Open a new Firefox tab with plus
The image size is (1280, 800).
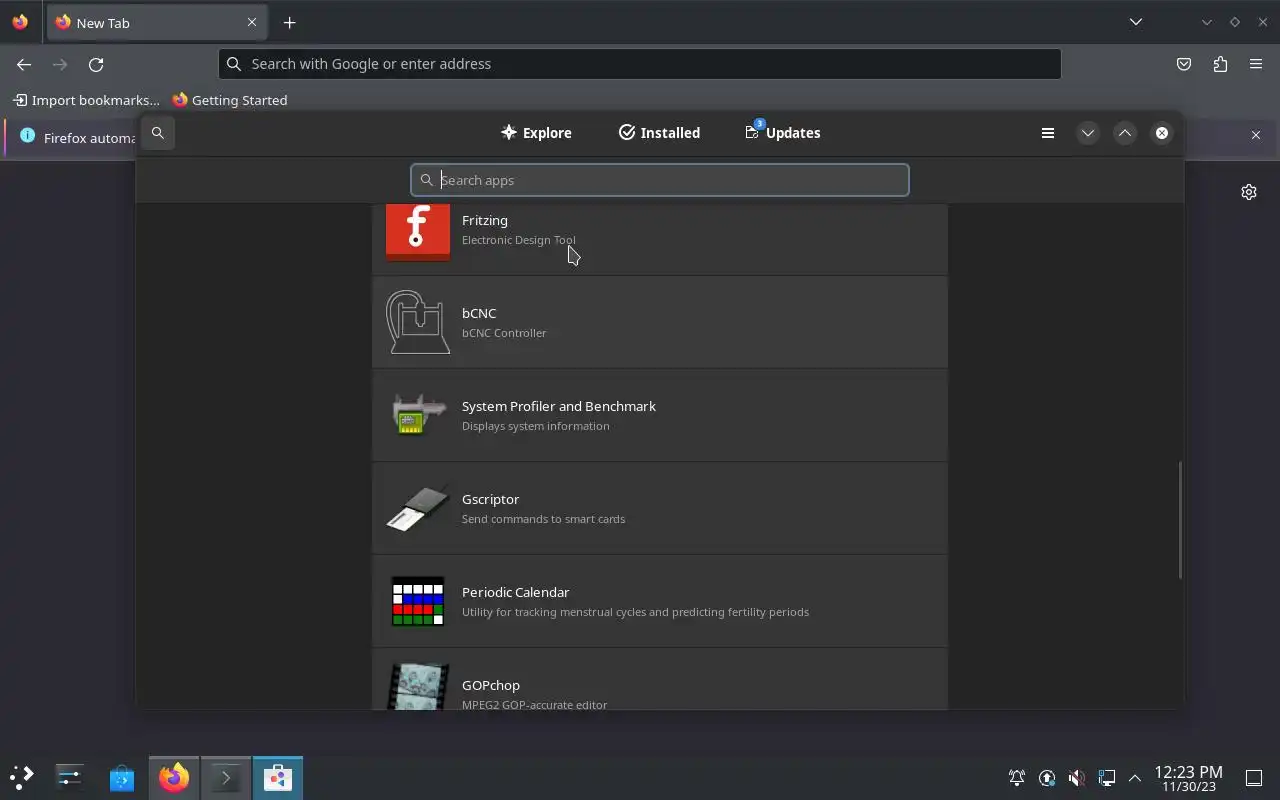(290, 22)
